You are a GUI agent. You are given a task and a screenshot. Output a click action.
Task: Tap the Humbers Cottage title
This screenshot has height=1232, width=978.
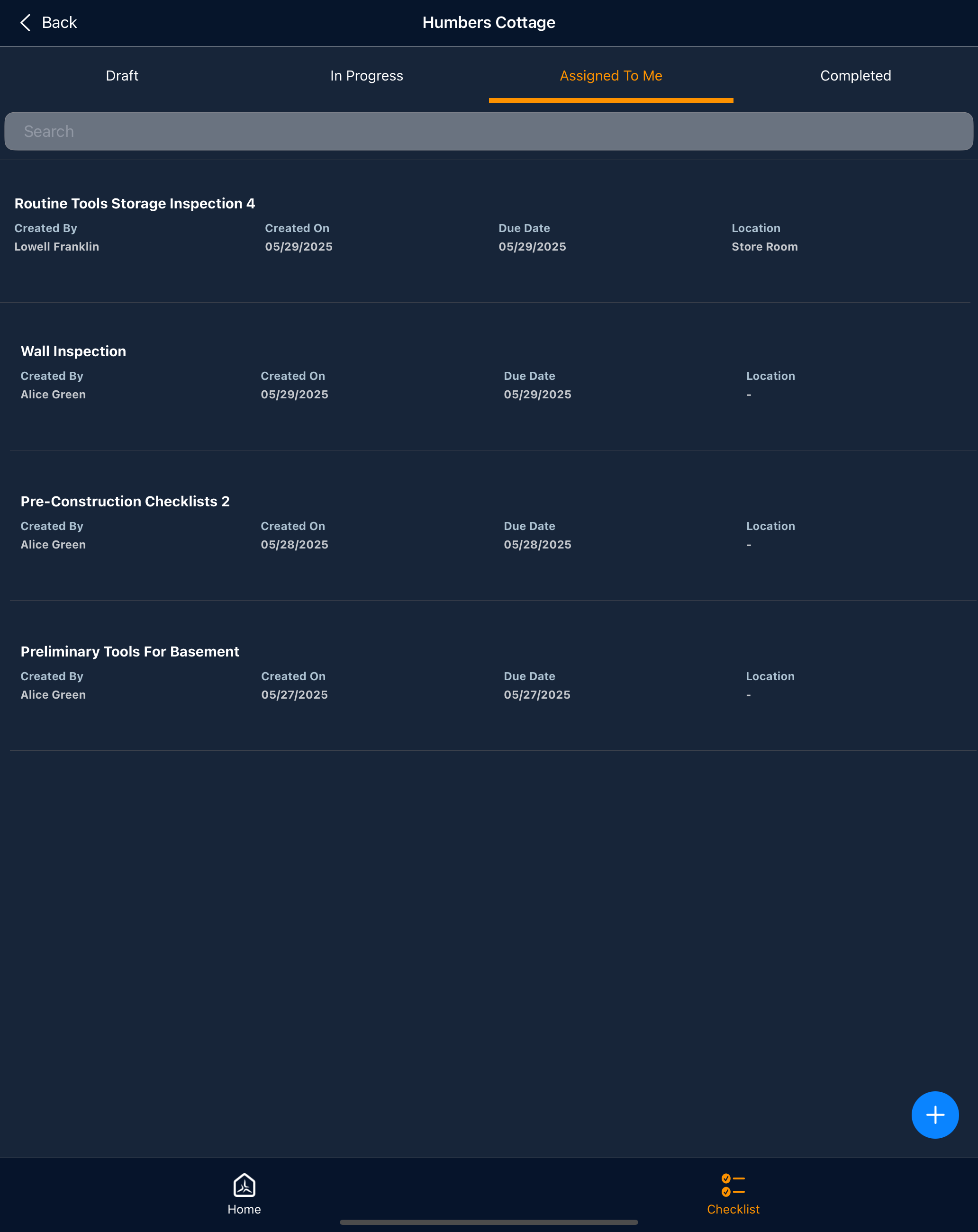coord(489,23)
